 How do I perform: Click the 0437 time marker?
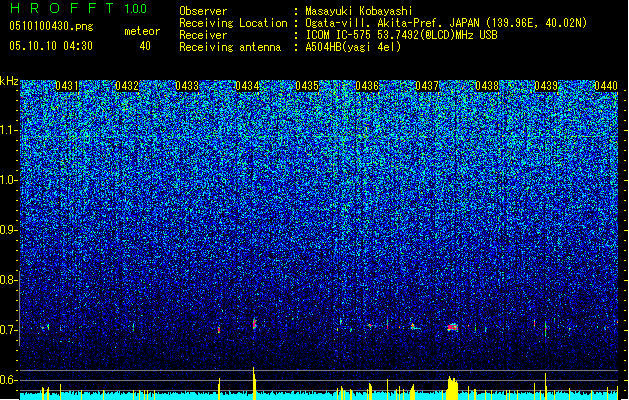pos(427,86)
